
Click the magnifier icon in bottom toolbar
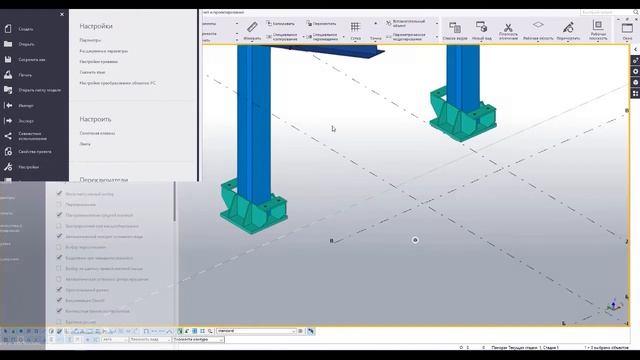[x=210, y=331]
